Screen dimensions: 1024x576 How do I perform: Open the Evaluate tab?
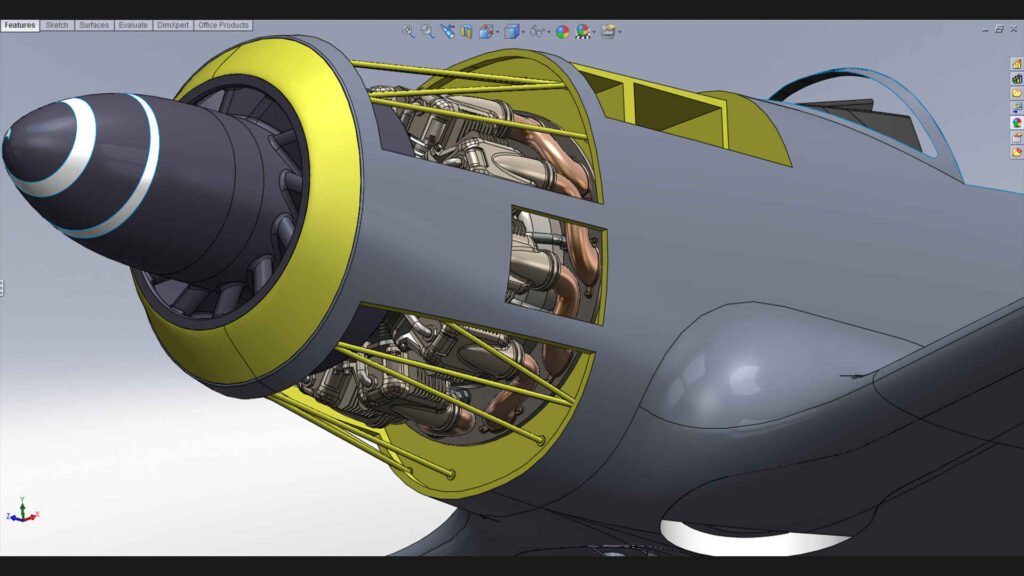tap(133, 25)
